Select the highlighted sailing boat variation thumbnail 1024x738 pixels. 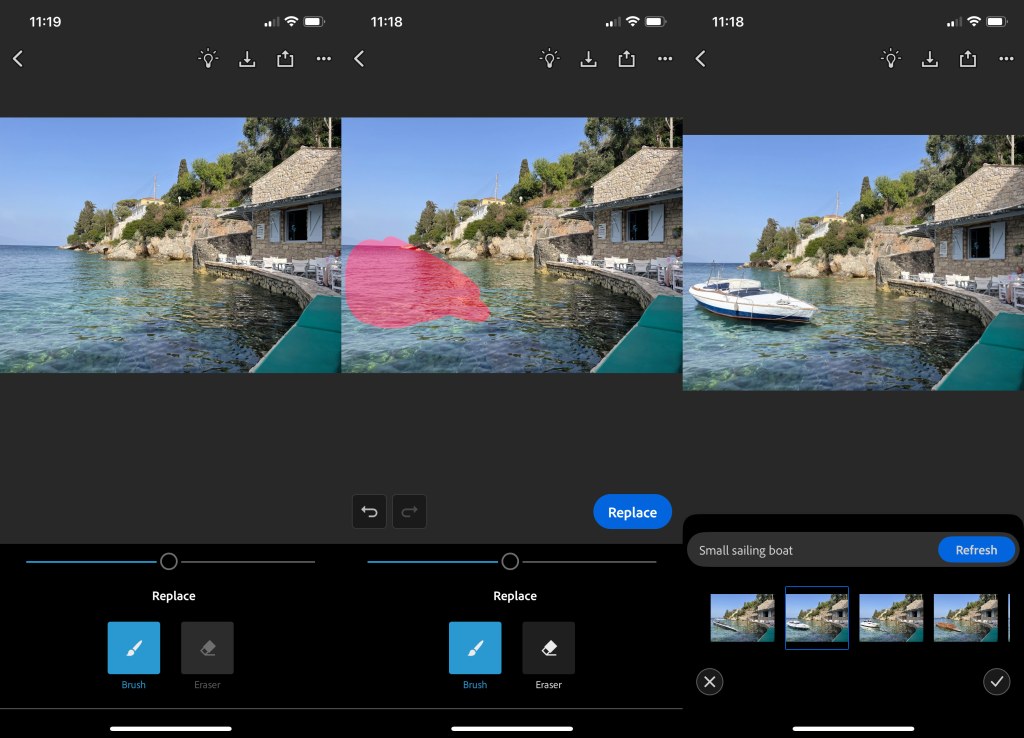(816, 617)
